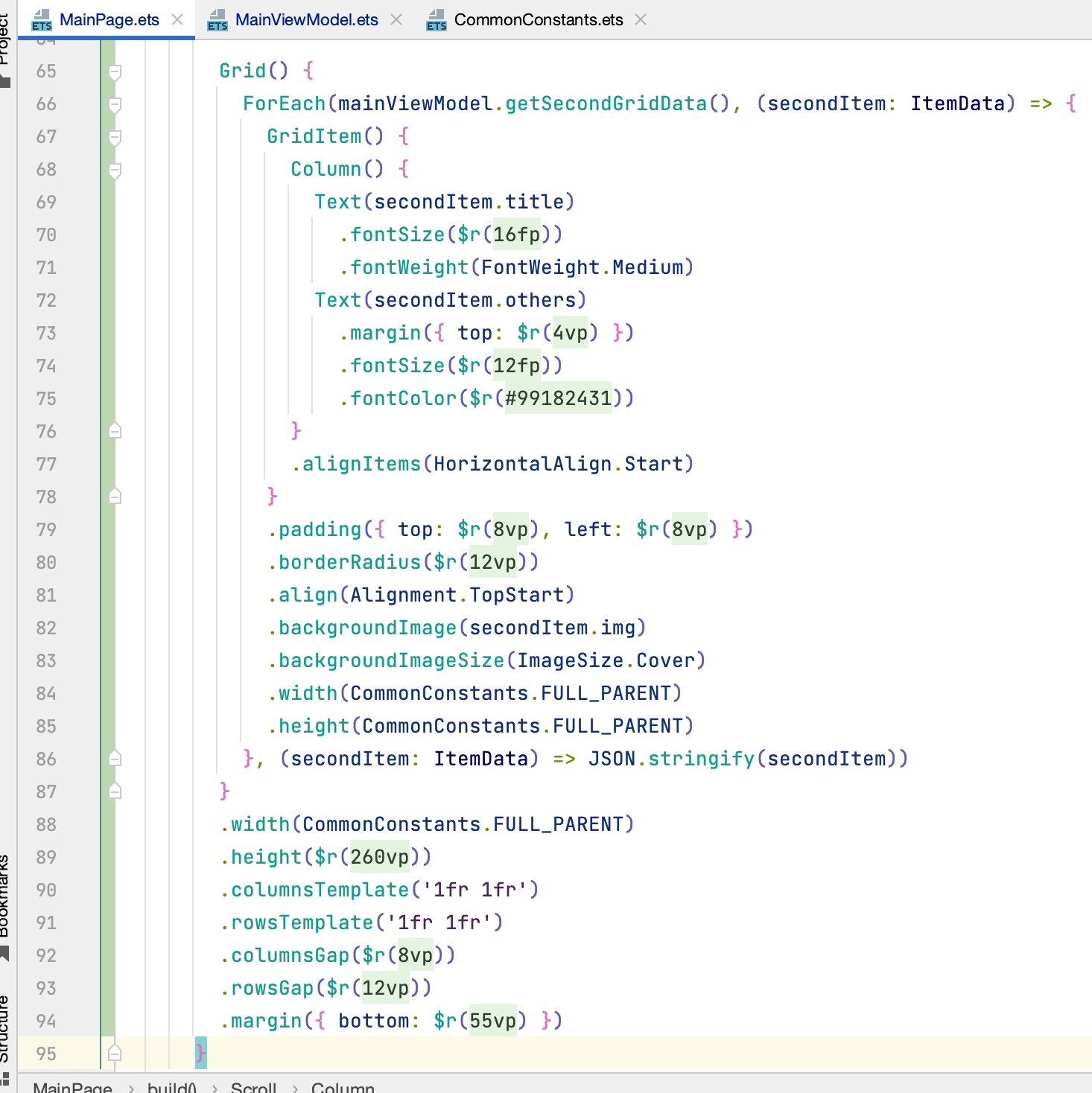
Task: Click the 16fp font size value
Action: click(x=517, y=235)
